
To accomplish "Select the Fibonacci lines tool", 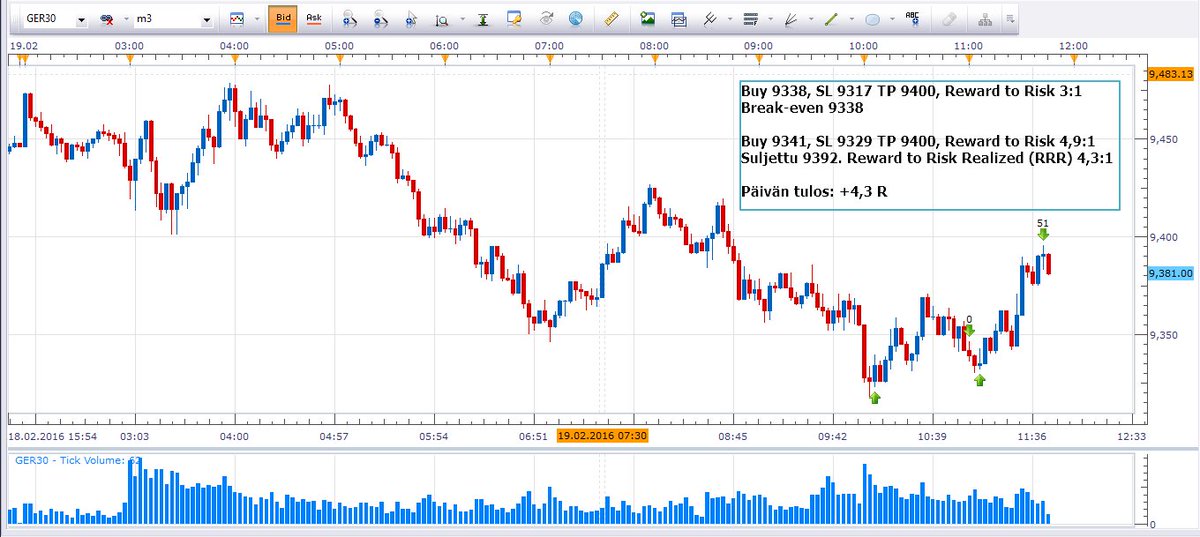I will coord(751,19).
